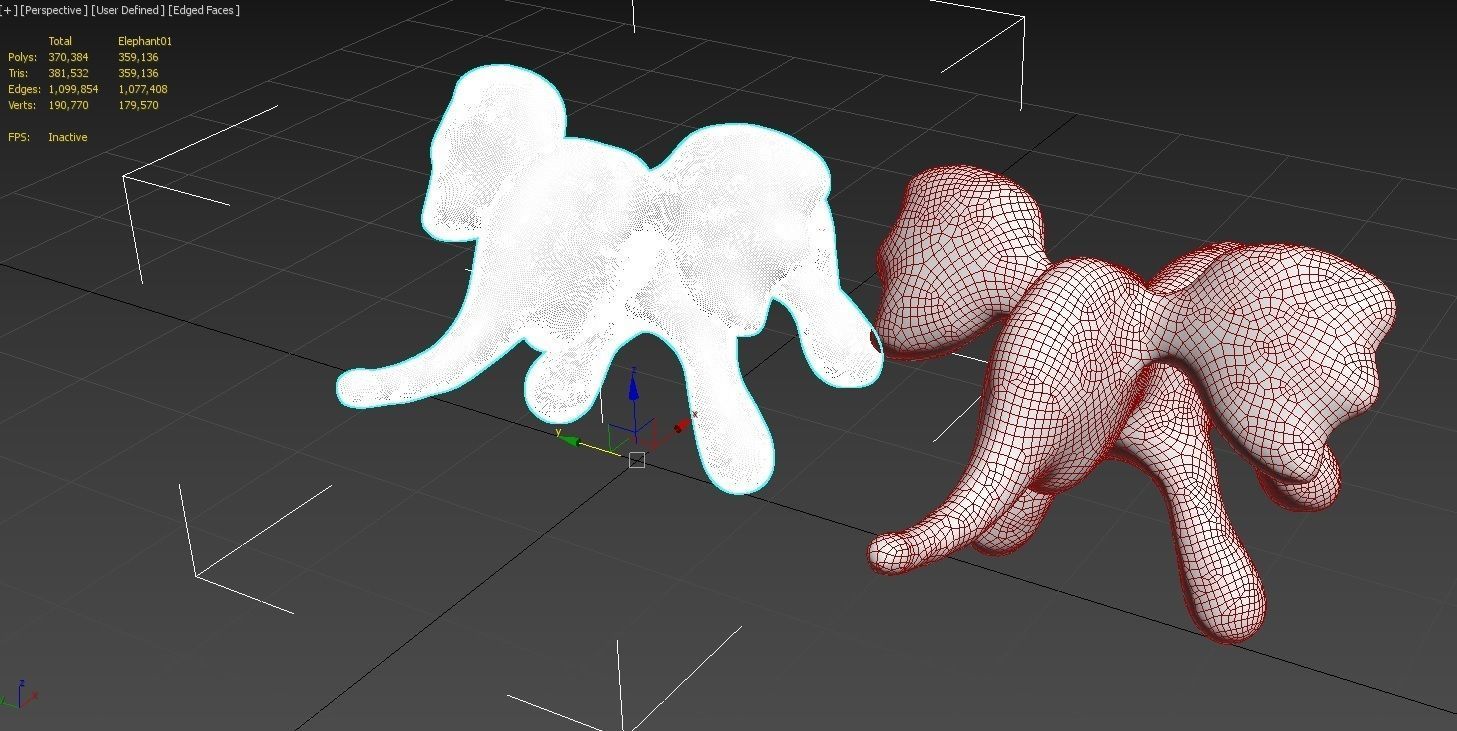Click the total edges value 1,099,854

tap(73, 89)
